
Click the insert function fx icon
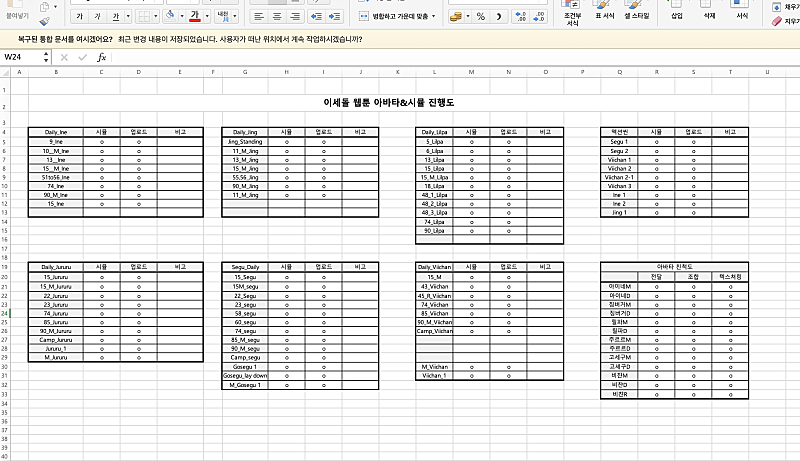pos(102,57)
